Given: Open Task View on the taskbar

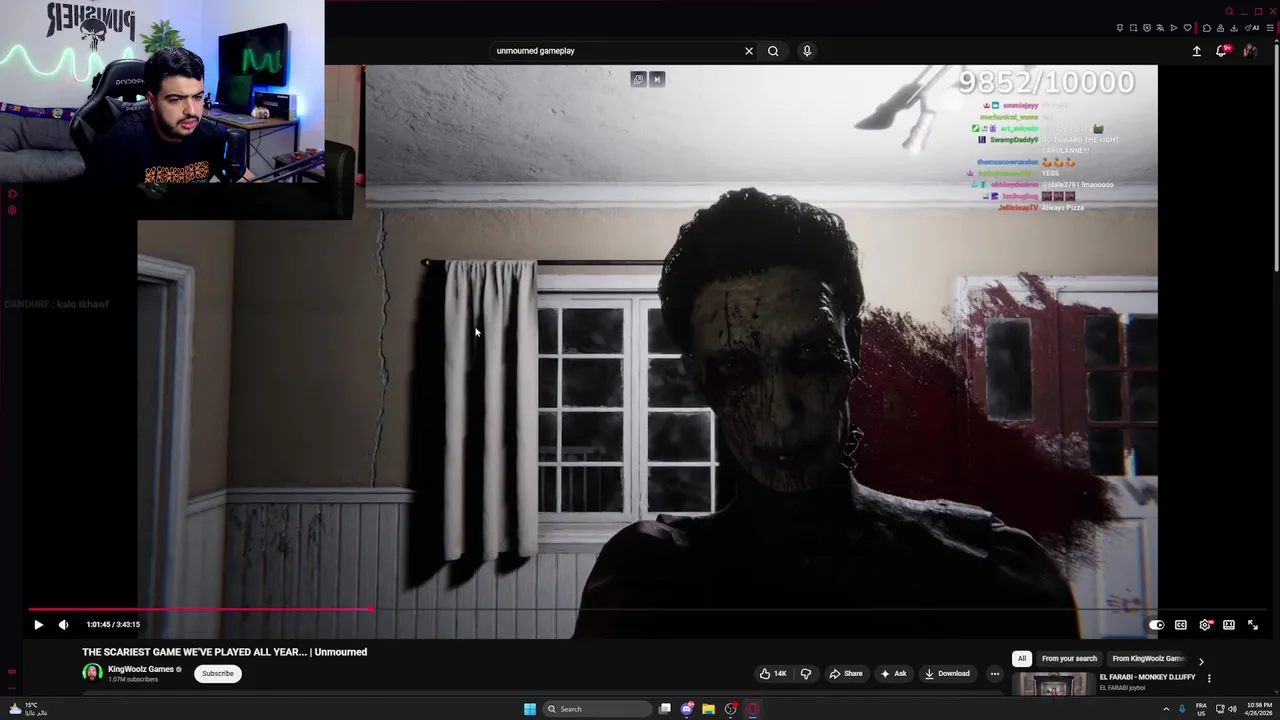Looking at the screenshot, I should (x=665, y=709).
